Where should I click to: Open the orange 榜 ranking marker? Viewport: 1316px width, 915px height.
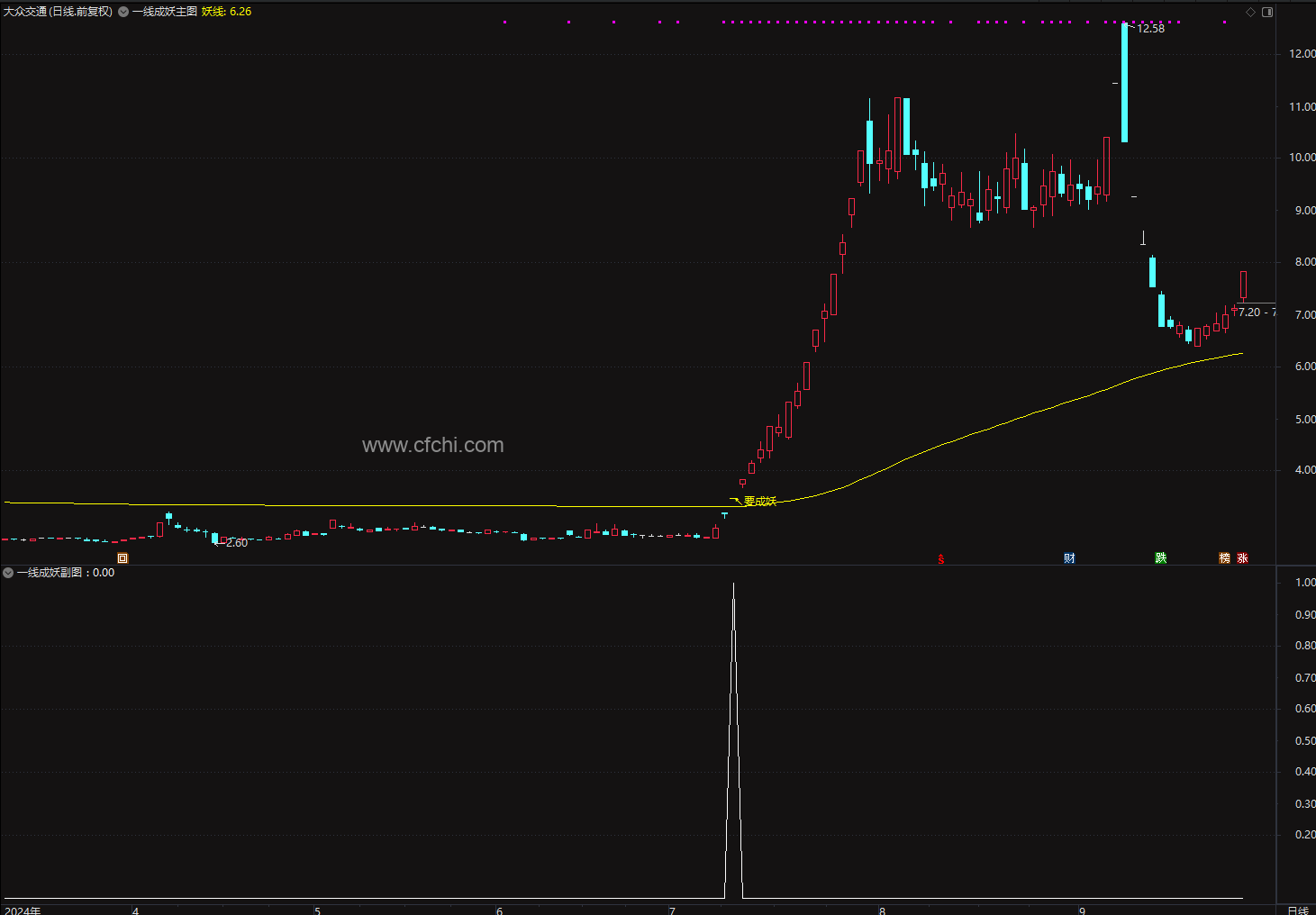click(1224, 558)
